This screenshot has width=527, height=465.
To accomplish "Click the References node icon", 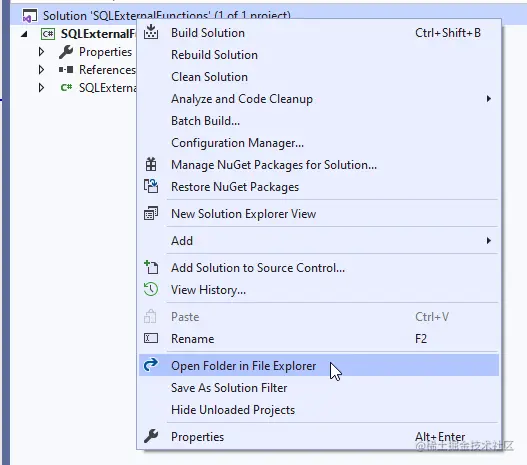I will point(66,70).
